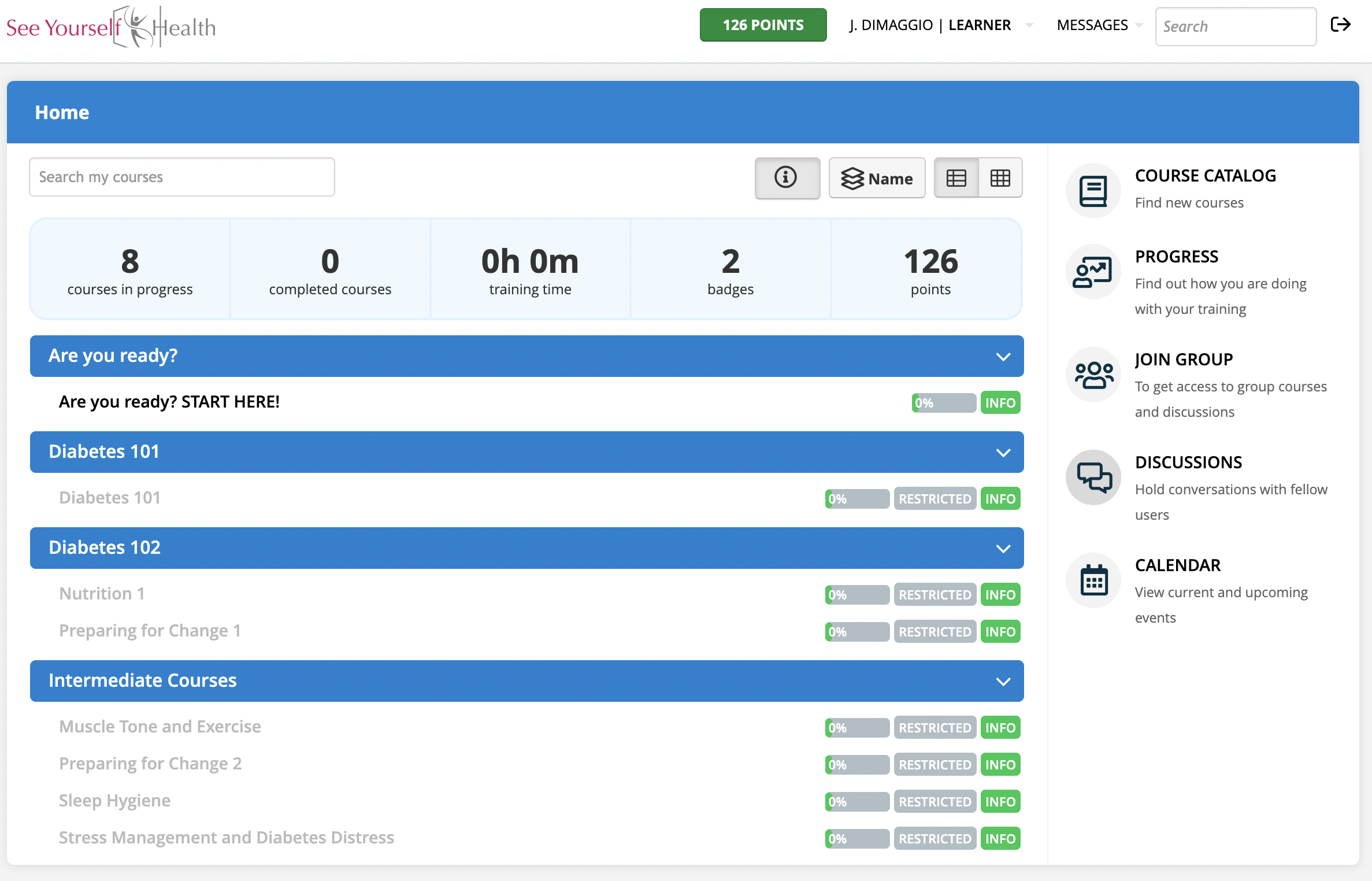This screenshot has height=881, width=1372.
Task: Open the Discussions chat bubbles icon
Action: click(x=1093, y=478)
